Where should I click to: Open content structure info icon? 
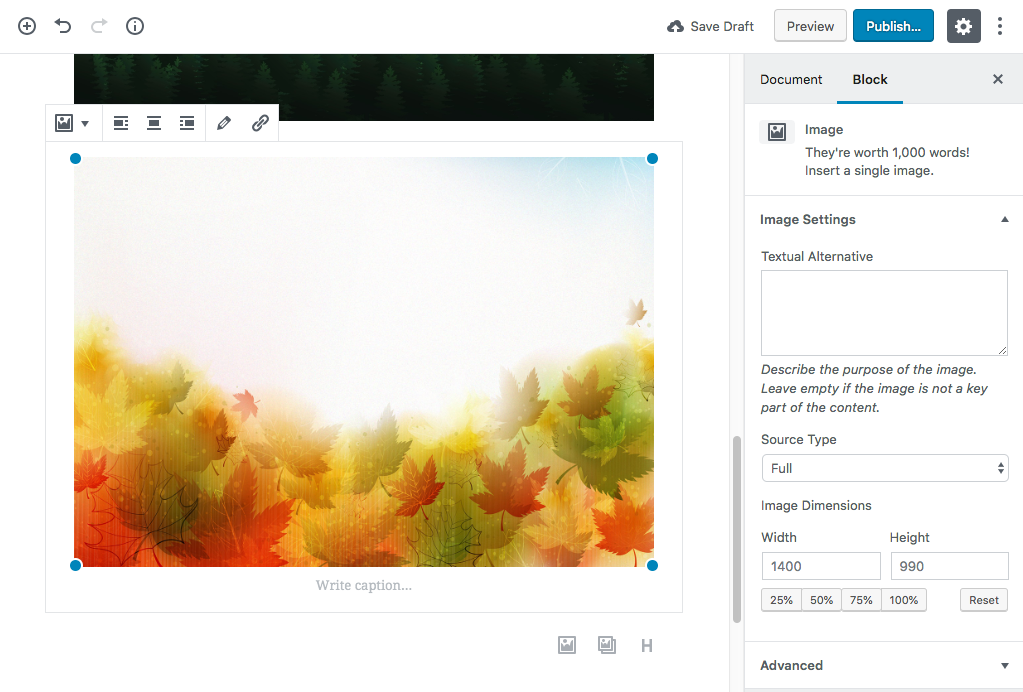coord(134,26)
